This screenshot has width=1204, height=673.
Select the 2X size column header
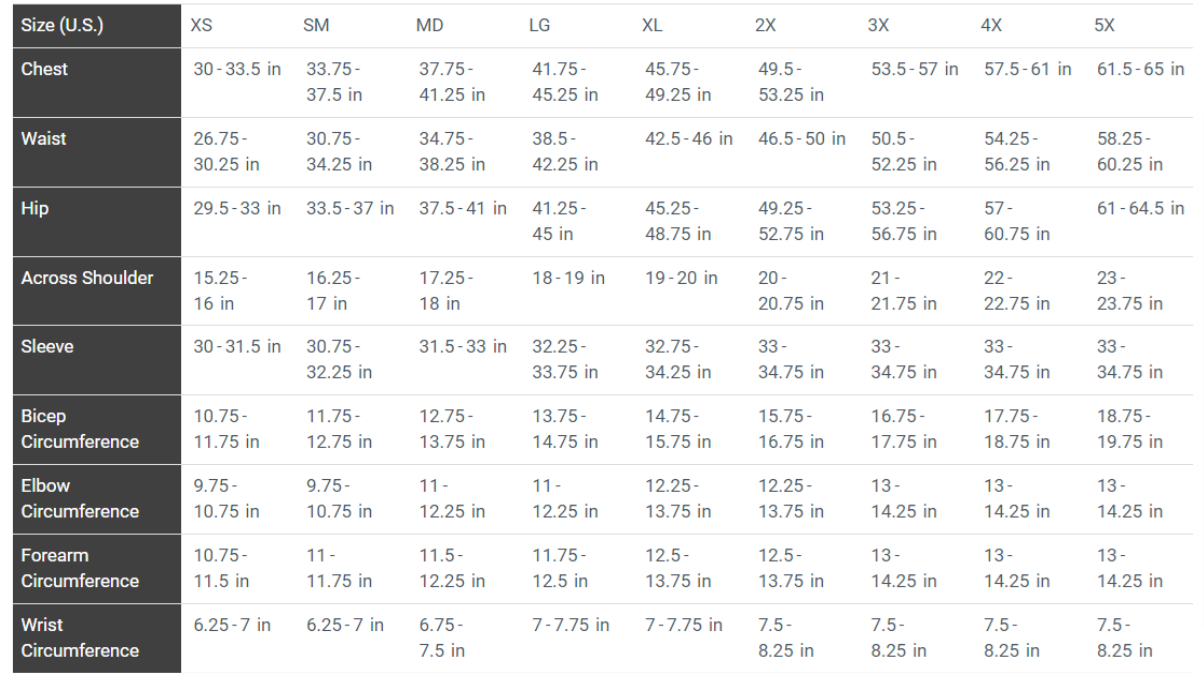pos(765,25)
